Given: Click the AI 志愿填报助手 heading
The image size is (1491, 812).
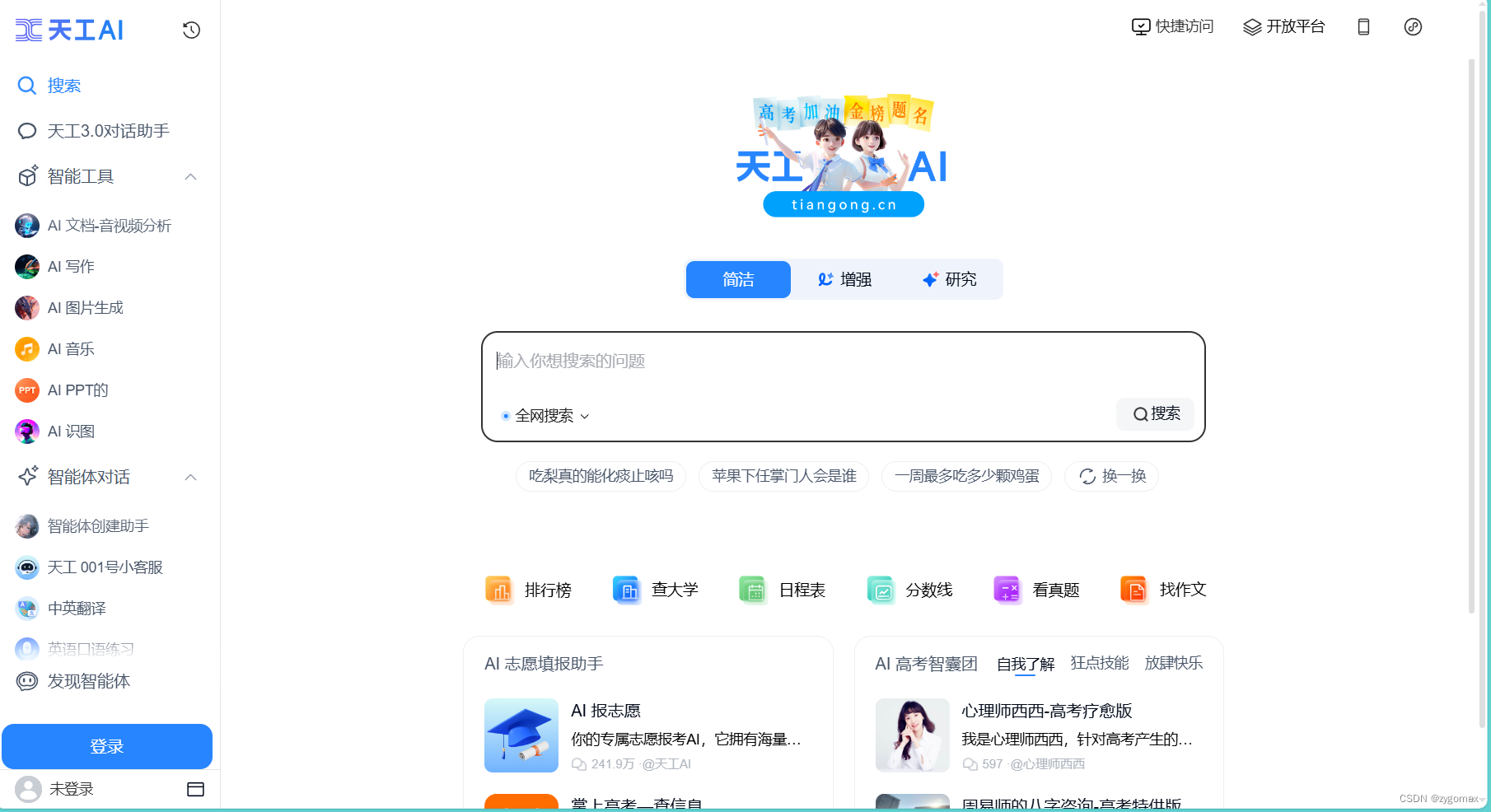Looking at the screenshot, I should point(545,665).
